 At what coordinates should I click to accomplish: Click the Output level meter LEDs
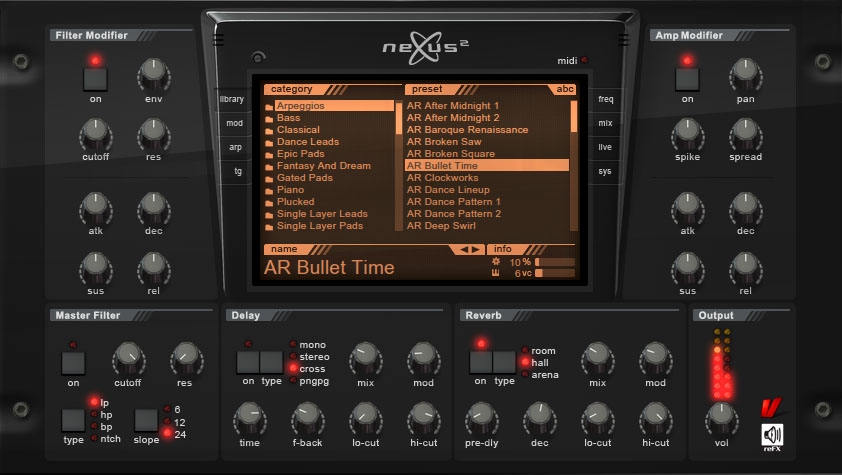(x=722, y=363)
